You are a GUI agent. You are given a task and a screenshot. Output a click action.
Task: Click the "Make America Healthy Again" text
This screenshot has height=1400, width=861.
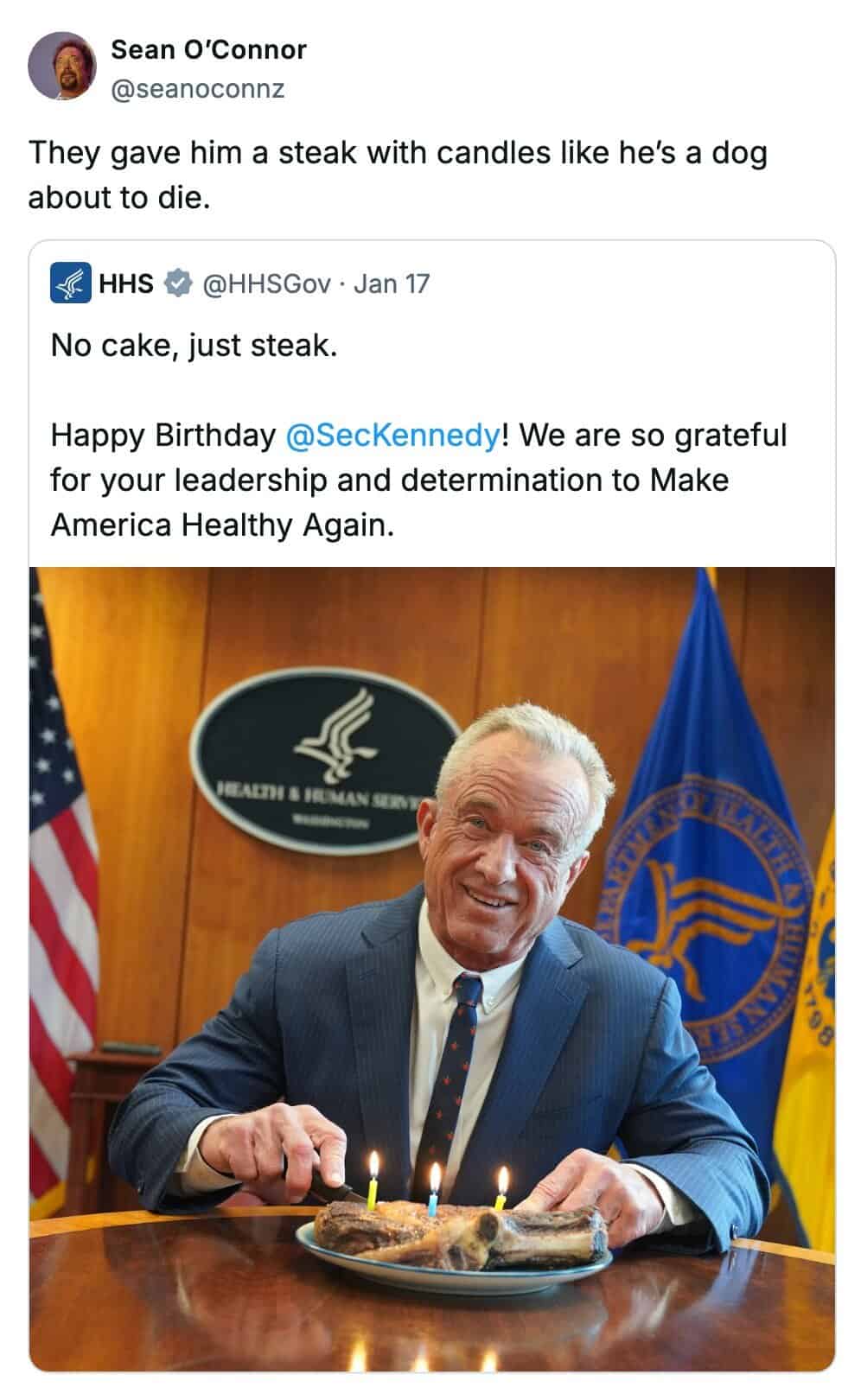point(389,502)
